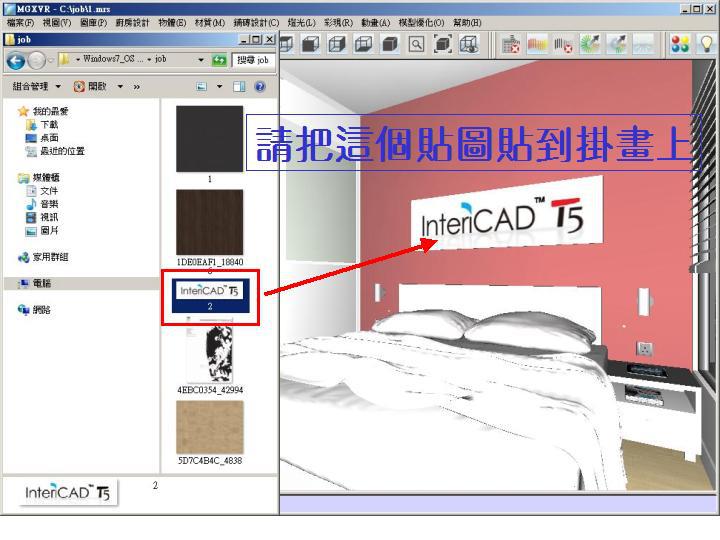The height and width of the screenshot is (540, 720).
Task: Click the 開啟 button in the Explorer toolbar
Action: [90, 87]
